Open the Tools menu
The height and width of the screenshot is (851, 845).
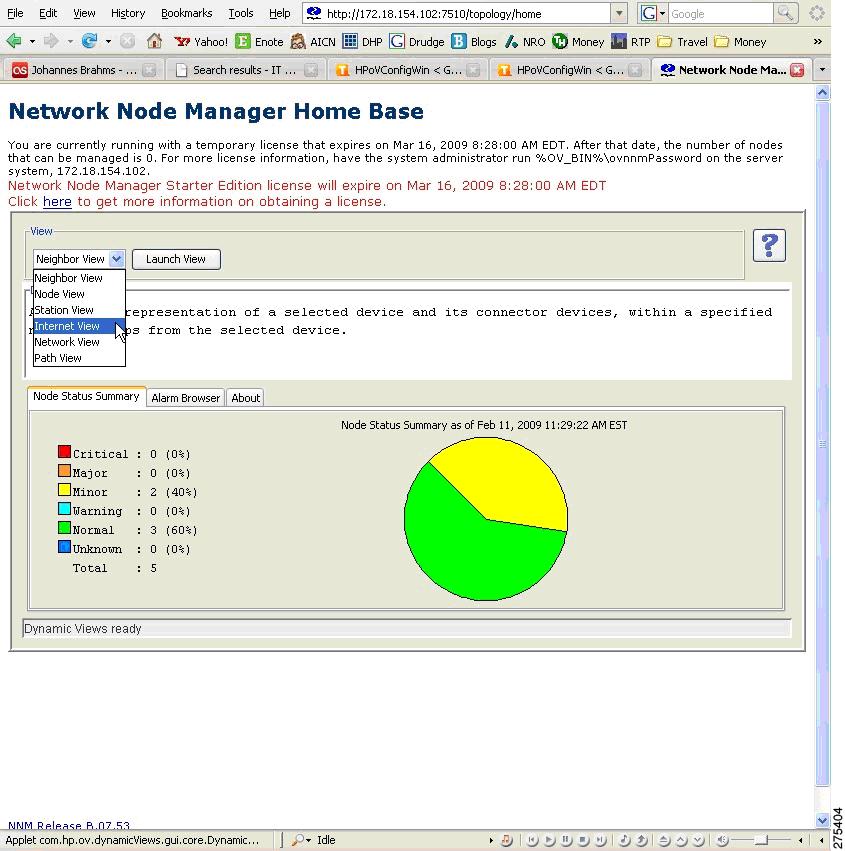coord(240,13)
